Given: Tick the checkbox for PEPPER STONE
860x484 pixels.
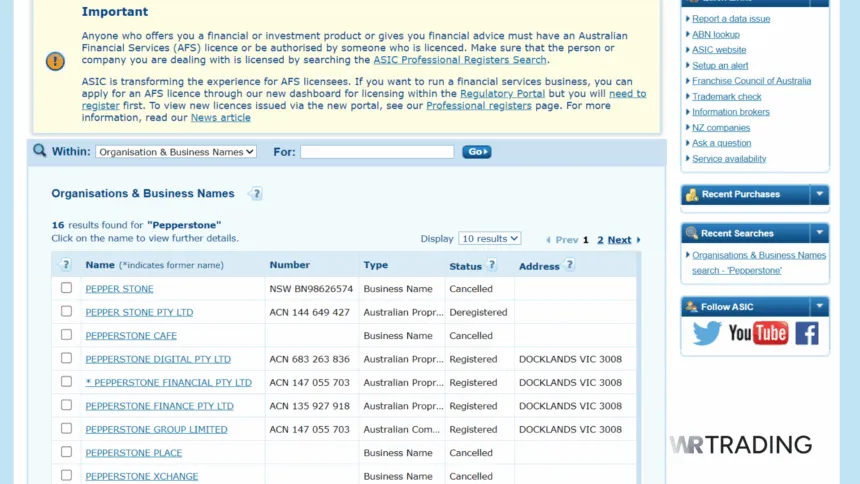Looking at the screenshot, I should (x=66, y=288).
